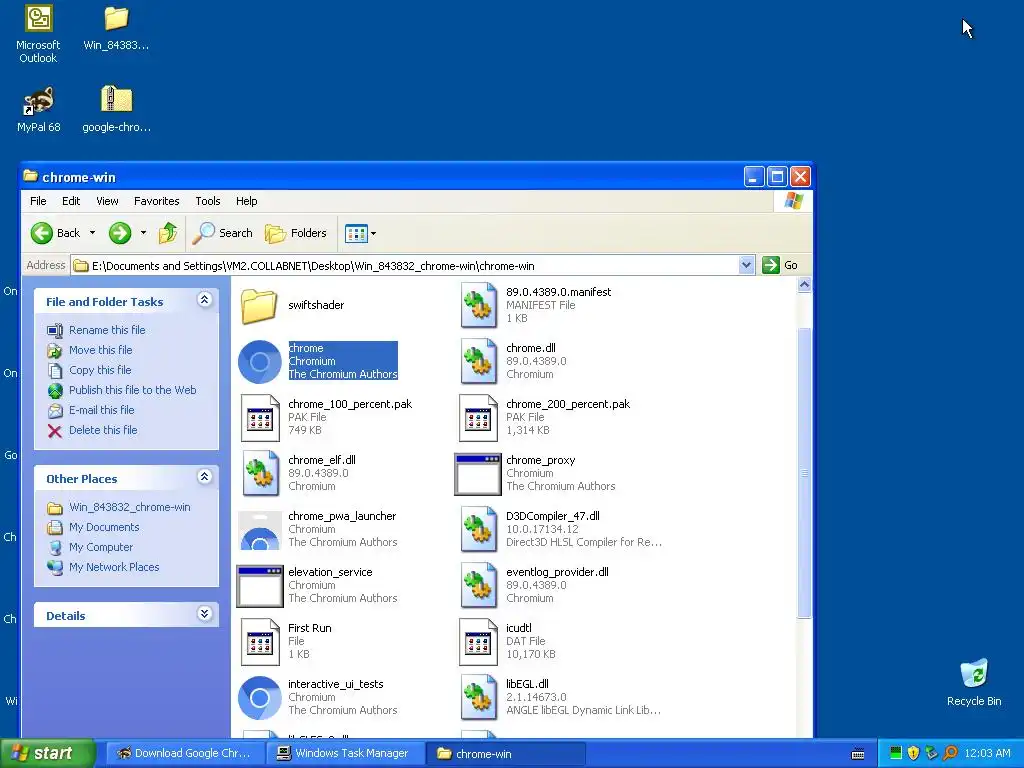Collapse the Other Places panel
The image size is (1024, 768).
tap(204, 477)
